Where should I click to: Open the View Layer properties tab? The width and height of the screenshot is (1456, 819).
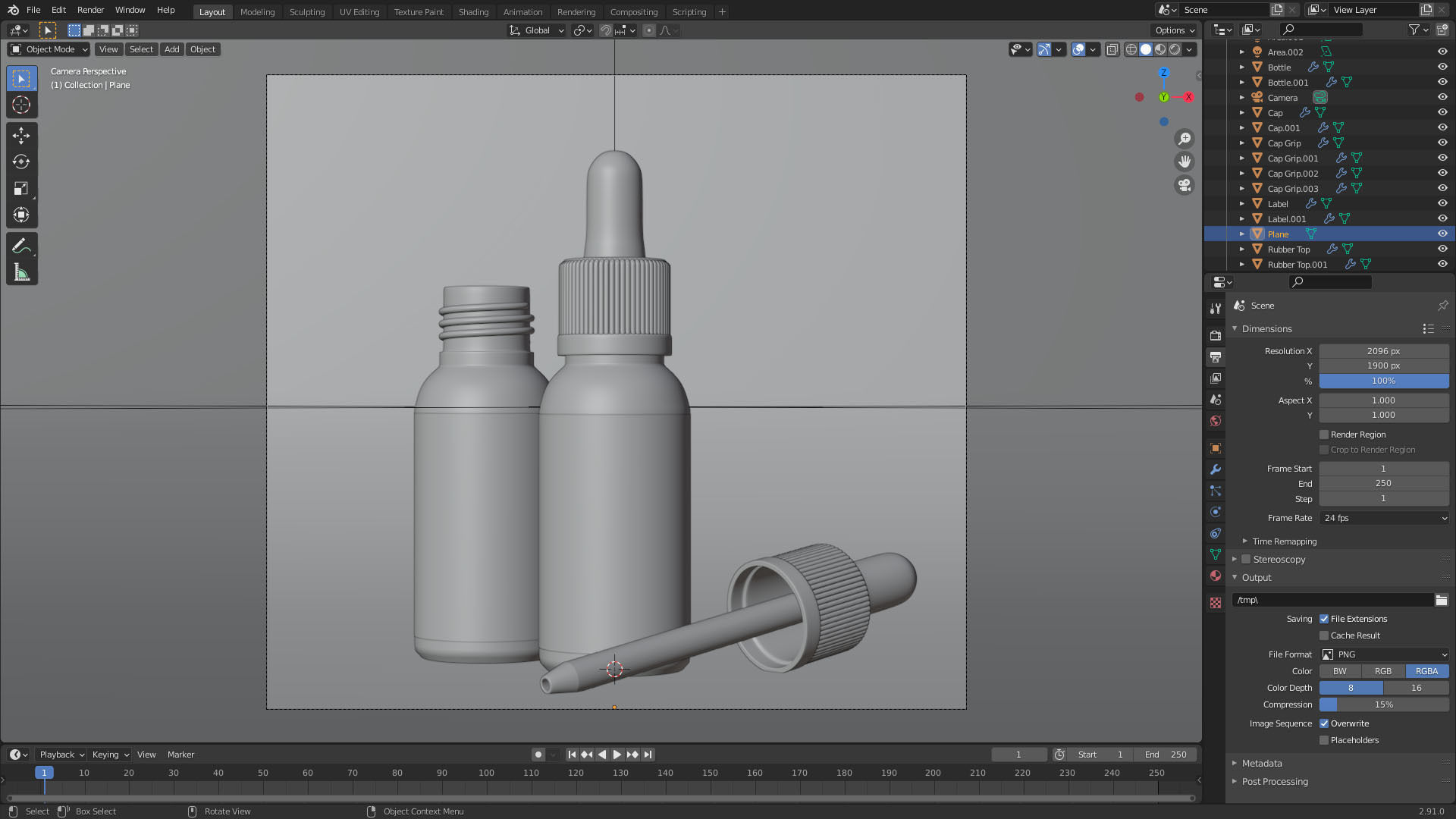1216,378
